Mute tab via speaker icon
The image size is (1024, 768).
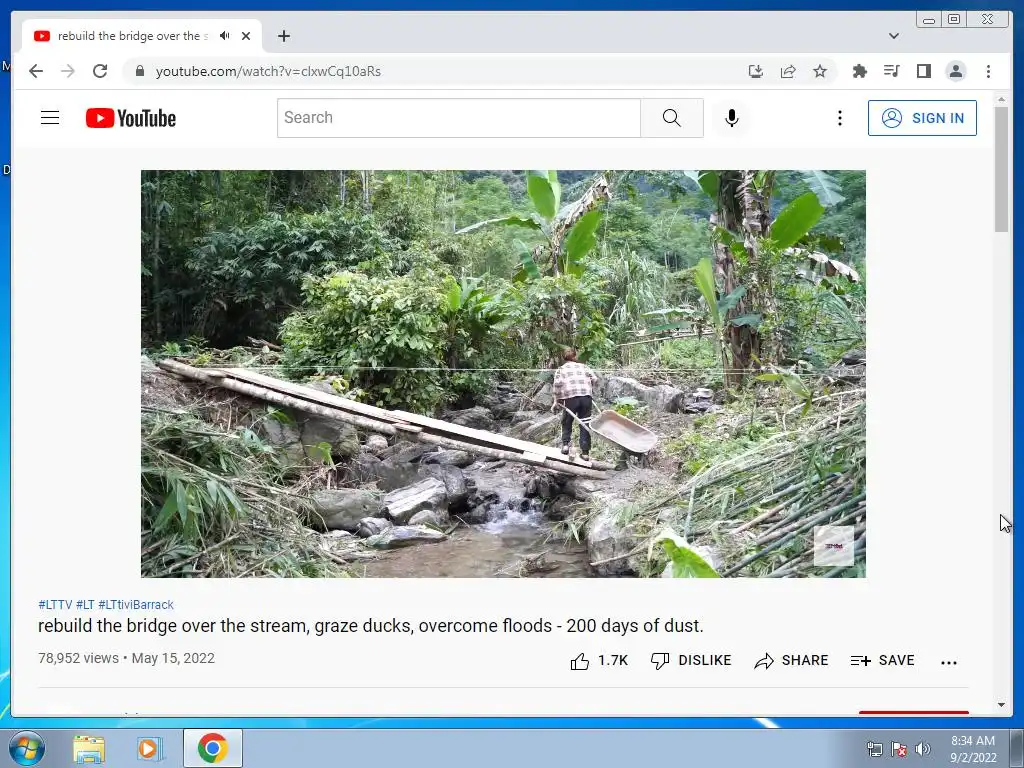coord(225,36)
